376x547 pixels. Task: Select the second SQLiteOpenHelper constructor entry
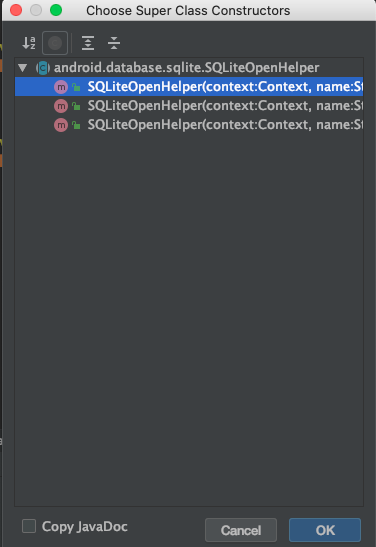pos(189,106)
